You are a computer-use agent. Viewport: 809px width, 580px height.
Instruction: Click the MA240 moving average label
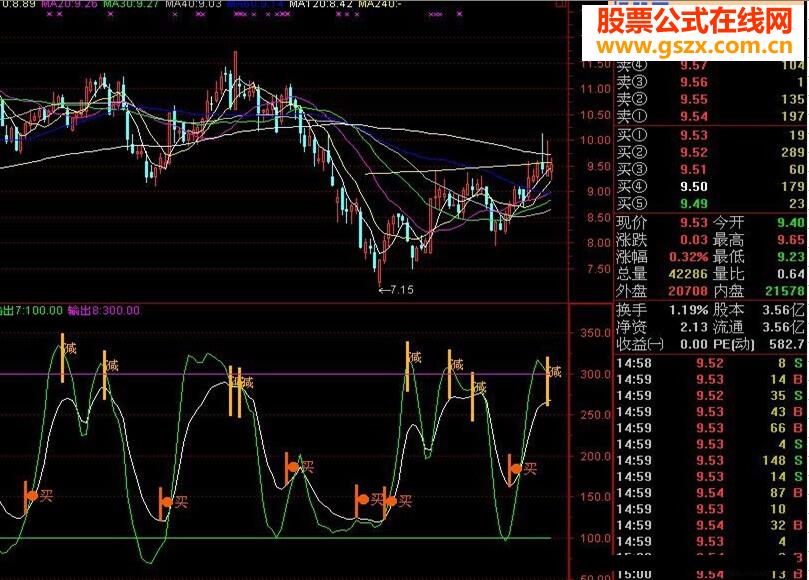[x=380, y=4]
